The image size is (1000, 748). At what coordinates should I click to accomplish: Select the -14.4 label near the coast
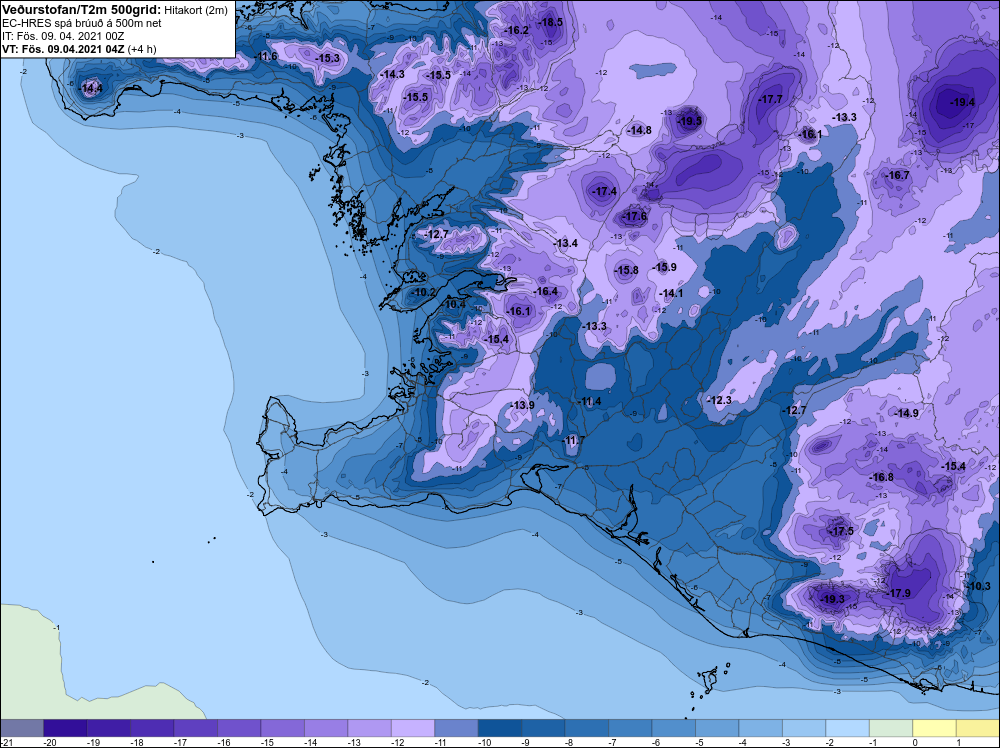click(x=90, y=89)
